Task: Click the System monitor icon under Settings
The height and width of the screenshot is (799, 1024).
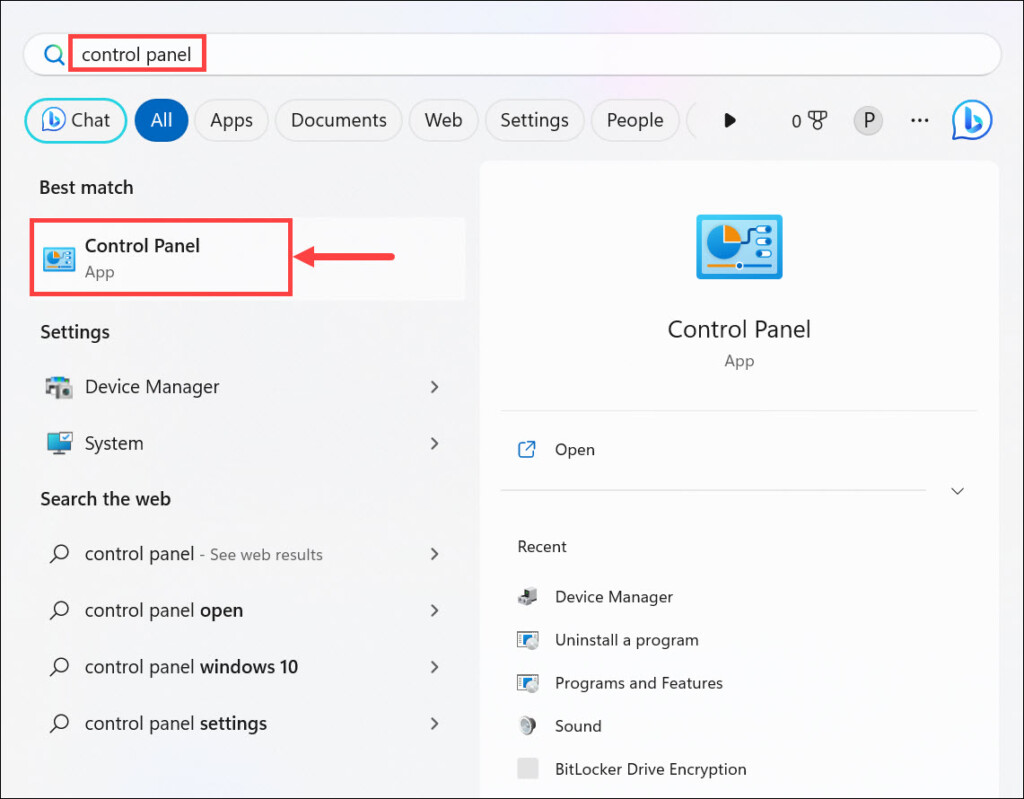Action: point(59,443)
